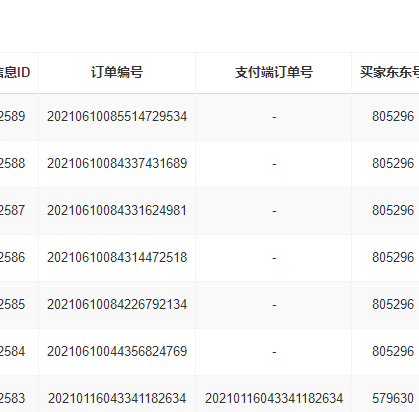
Task: Click order number 20210610084331624981
Action: tap(117, 210)
